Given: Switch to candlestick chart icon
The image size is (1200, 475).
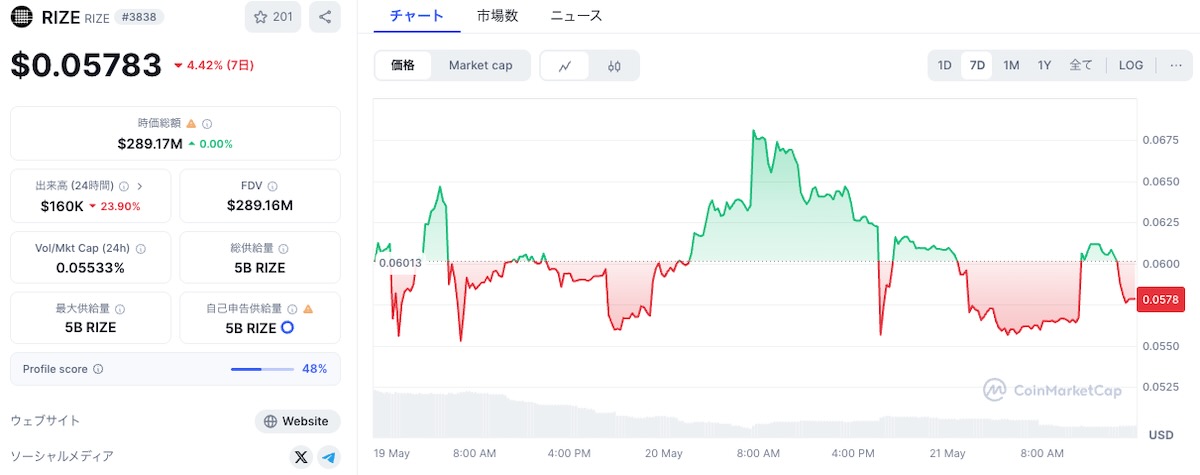Looking at the screenshot, I should point(614,66).
